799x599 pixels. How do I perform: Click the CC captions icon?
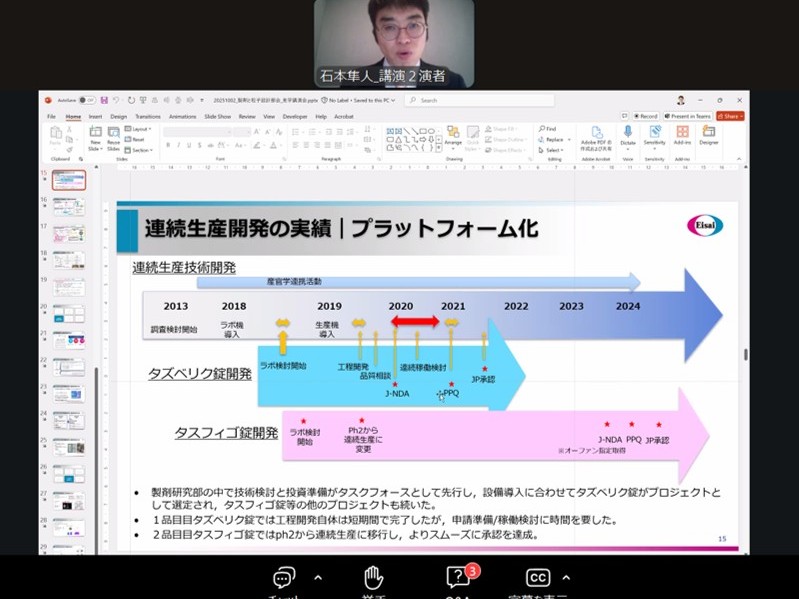point(538,578)
